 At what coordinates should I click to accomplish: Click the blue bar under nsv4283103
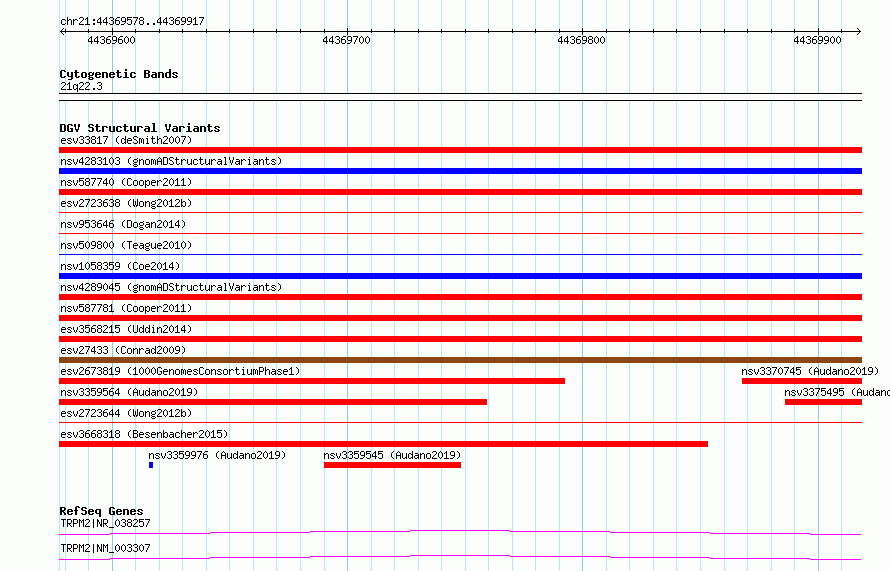click(x=460, y=171)
